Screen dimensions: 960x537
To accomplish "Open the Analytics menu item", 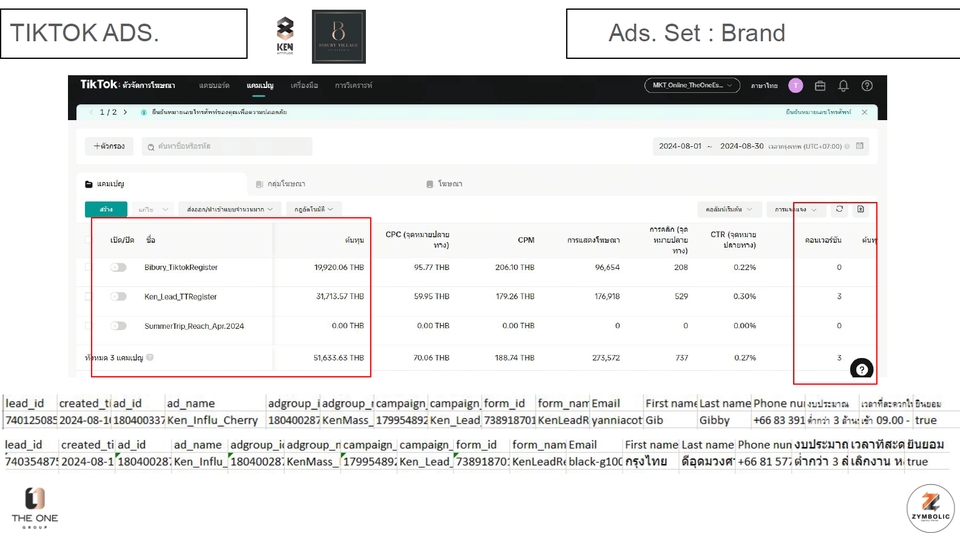I will (x=353, y=86).
